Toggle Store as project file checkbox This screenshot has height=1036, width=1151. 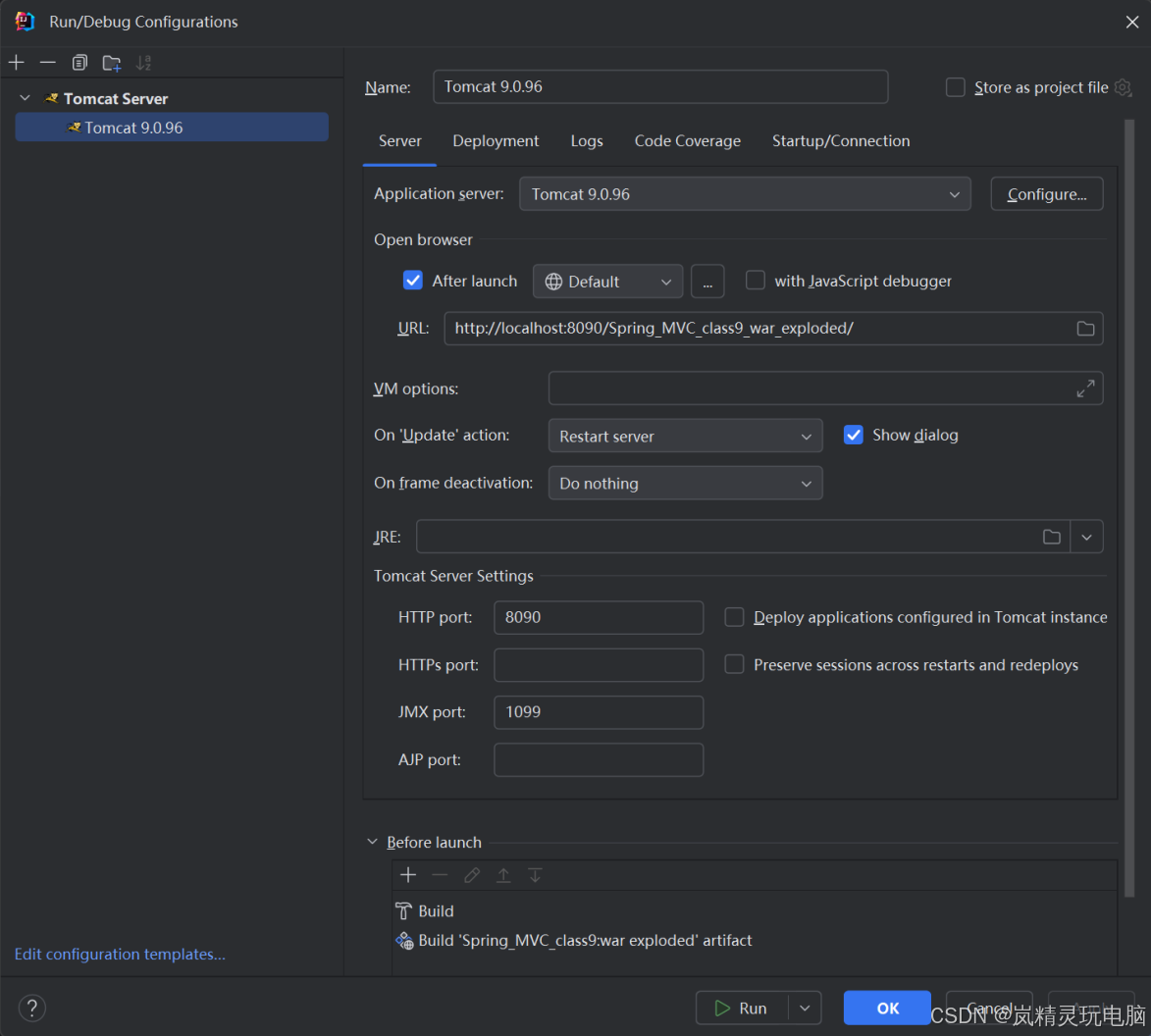pos(955,87)
